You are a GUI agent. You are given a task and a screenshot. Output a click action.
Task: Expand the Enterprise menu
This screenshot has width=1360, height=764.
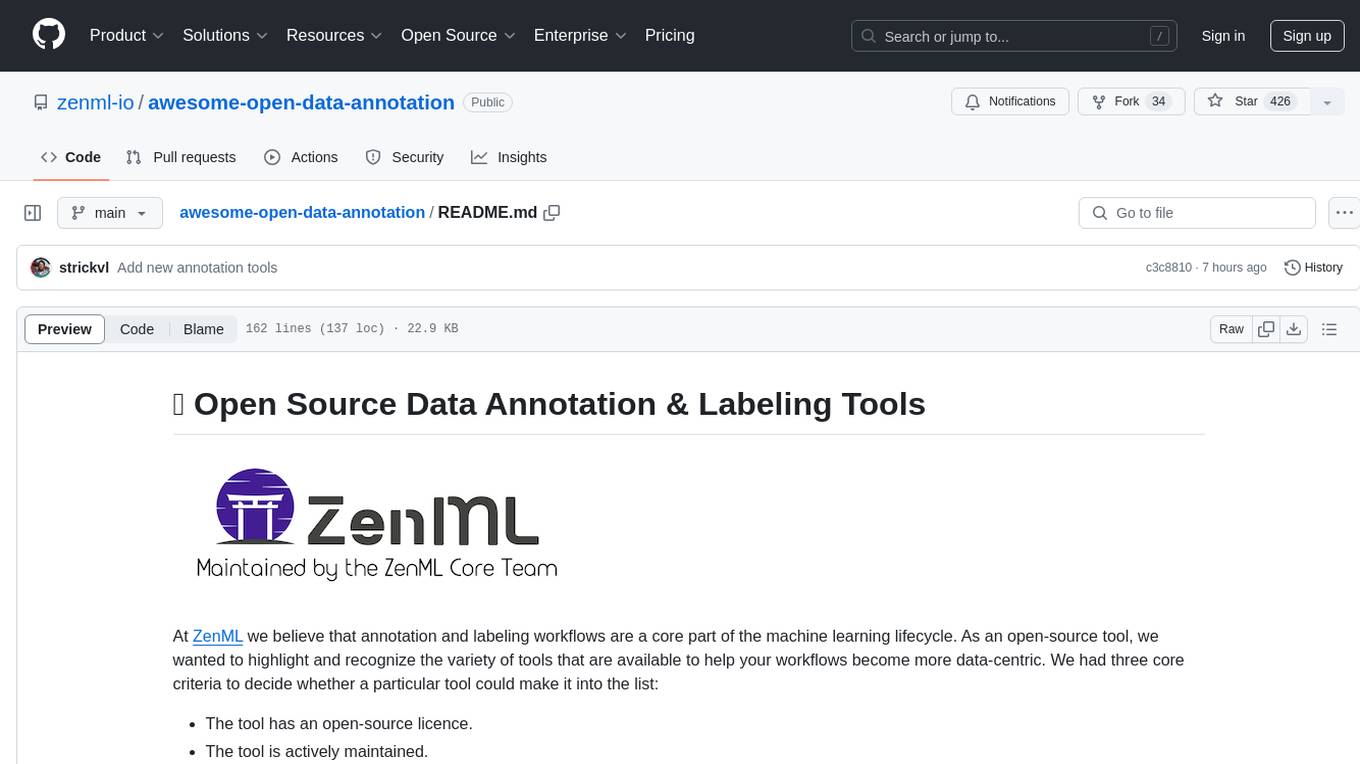(580, 35)
